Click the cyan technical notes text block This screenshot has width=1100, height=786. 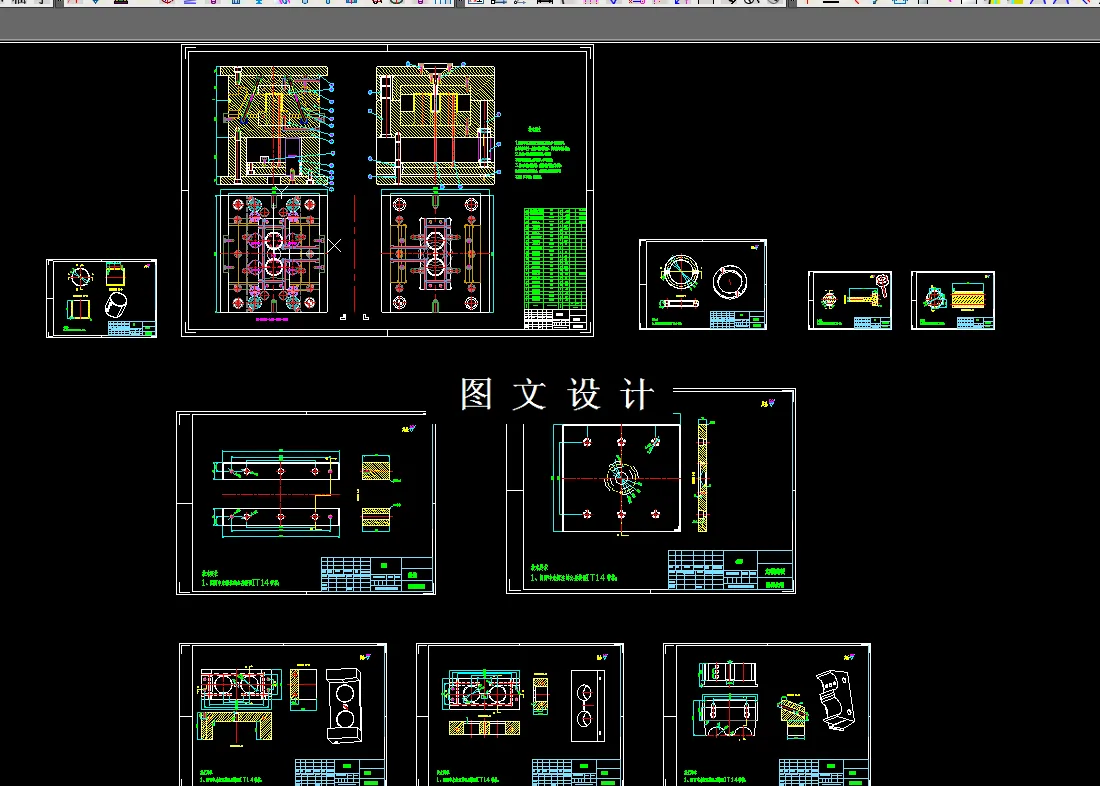542,154
